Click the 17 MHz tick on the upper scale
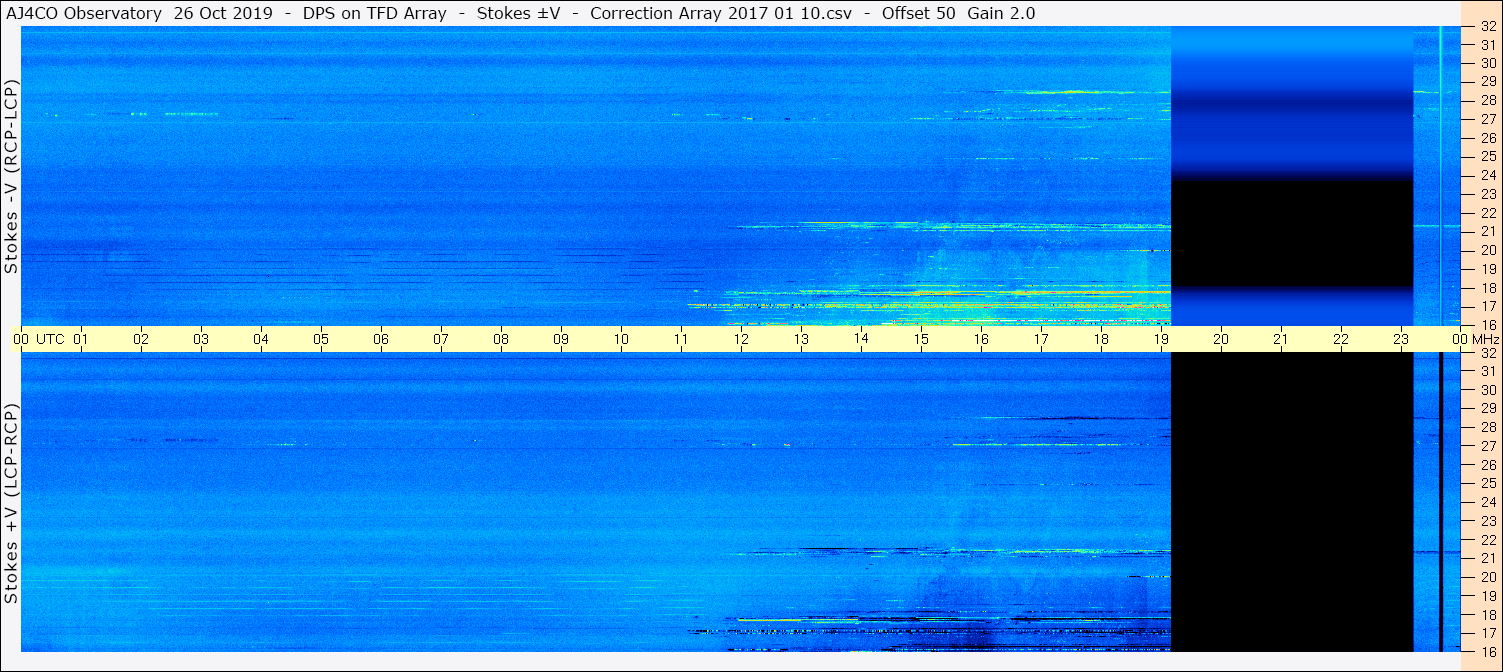 pyautogui.click(x=1488, y=306)
